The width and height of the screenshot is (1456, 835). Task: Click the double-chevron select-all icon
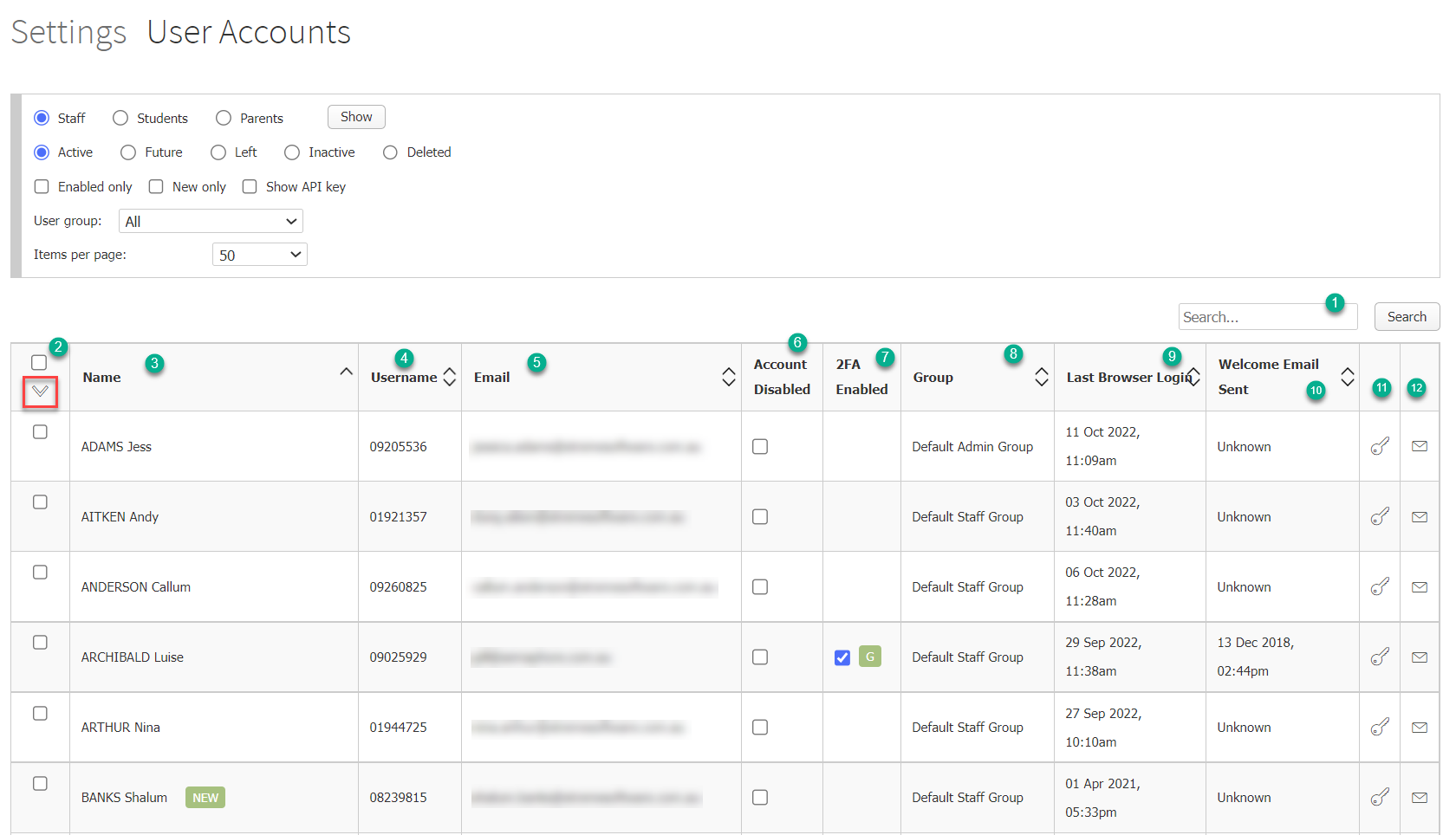[40, 392]
